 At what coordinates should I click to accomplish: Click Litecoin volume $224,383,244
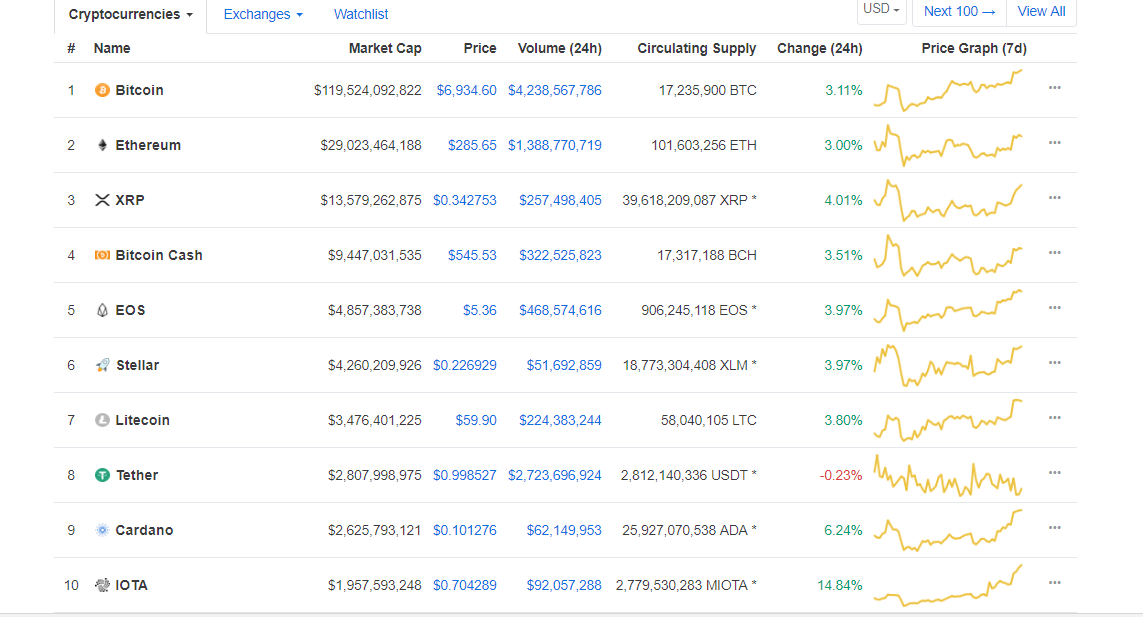click(561, 420)
